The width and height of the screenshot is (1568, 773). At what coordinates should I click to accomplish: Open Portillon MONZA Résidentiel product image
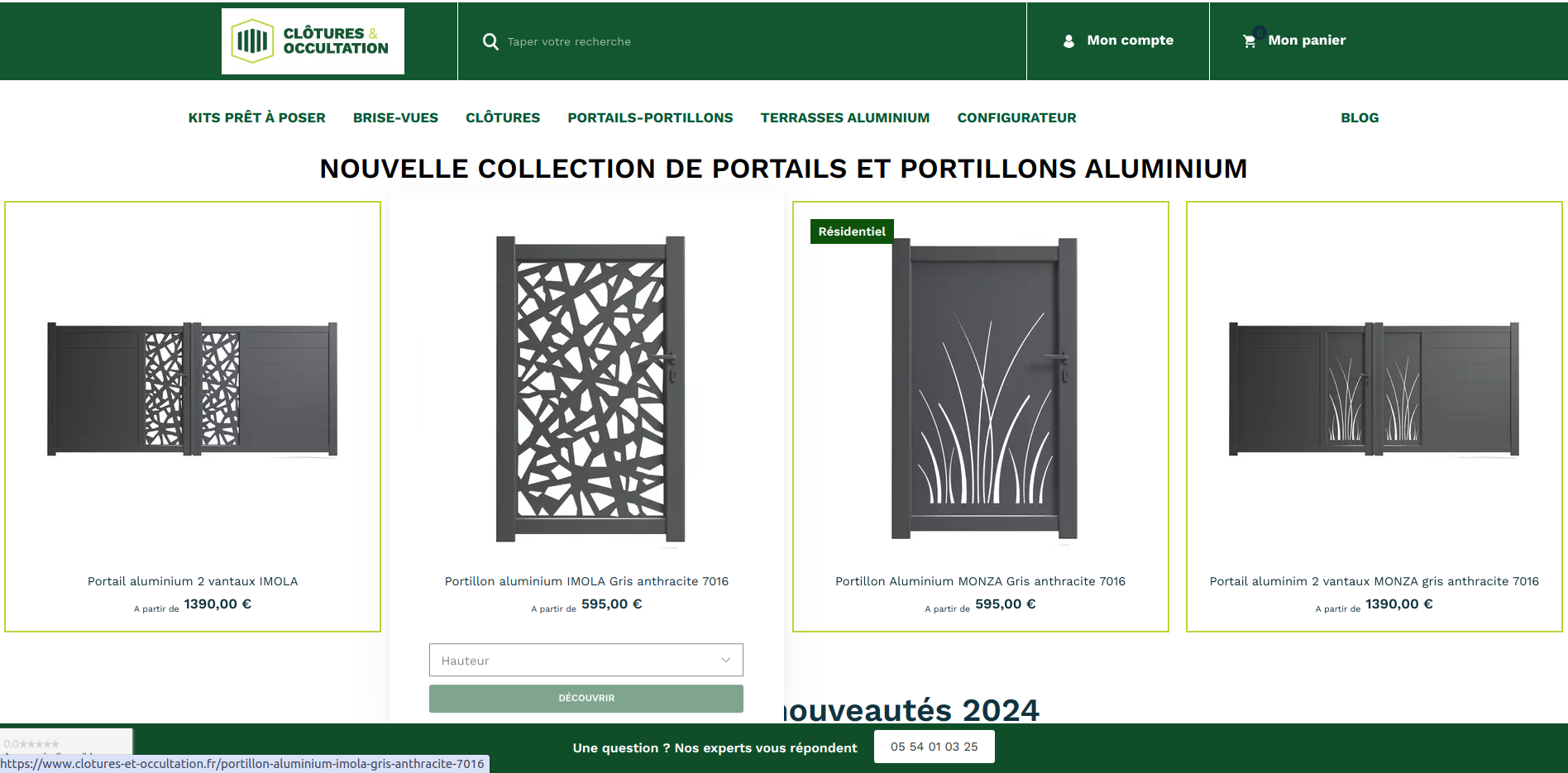coord(984,389)
